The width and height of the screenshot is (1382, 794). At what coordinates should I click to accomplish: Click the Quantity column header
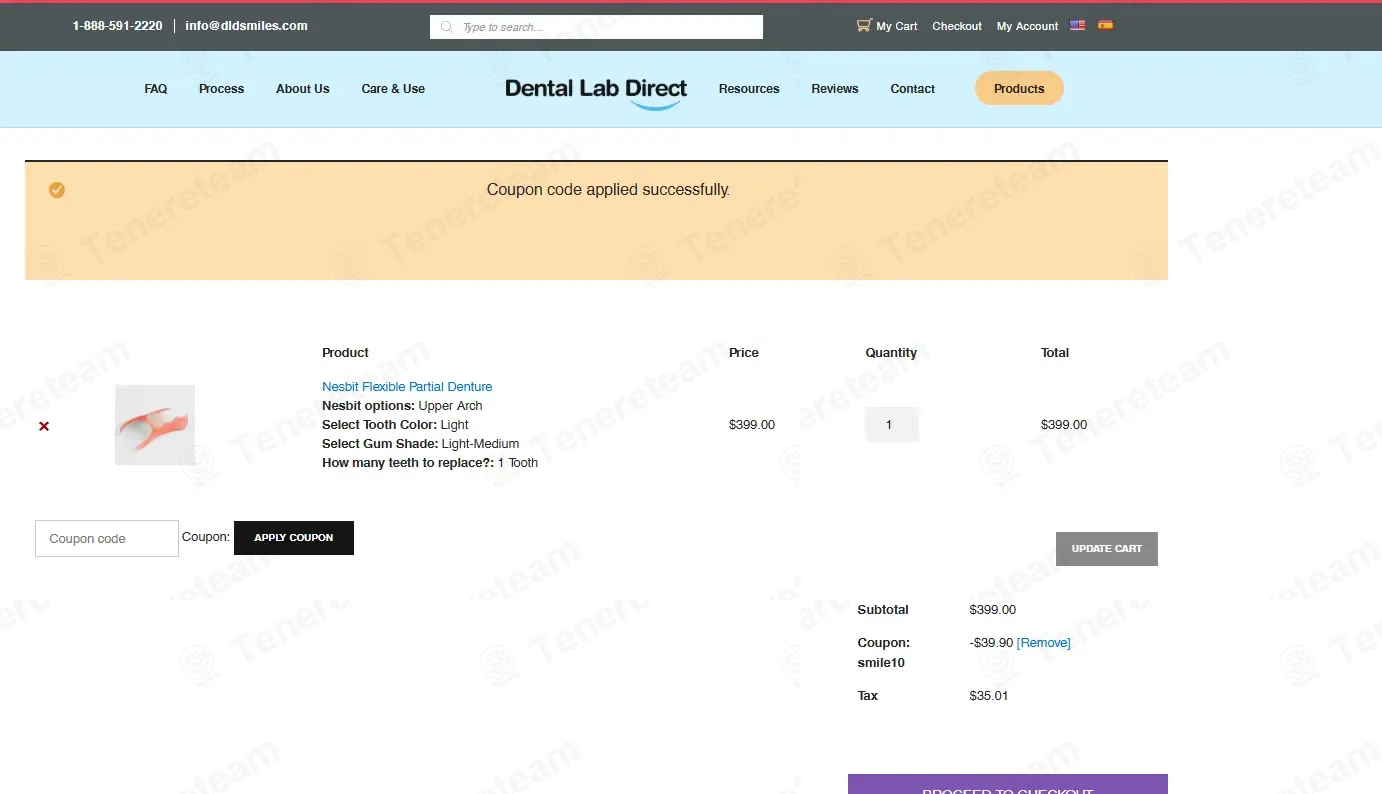click(891, 353)
